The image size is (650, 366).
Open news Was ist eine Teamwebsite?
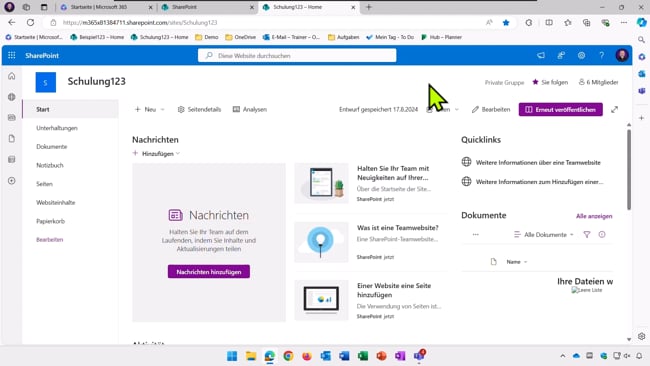[398, 228]
